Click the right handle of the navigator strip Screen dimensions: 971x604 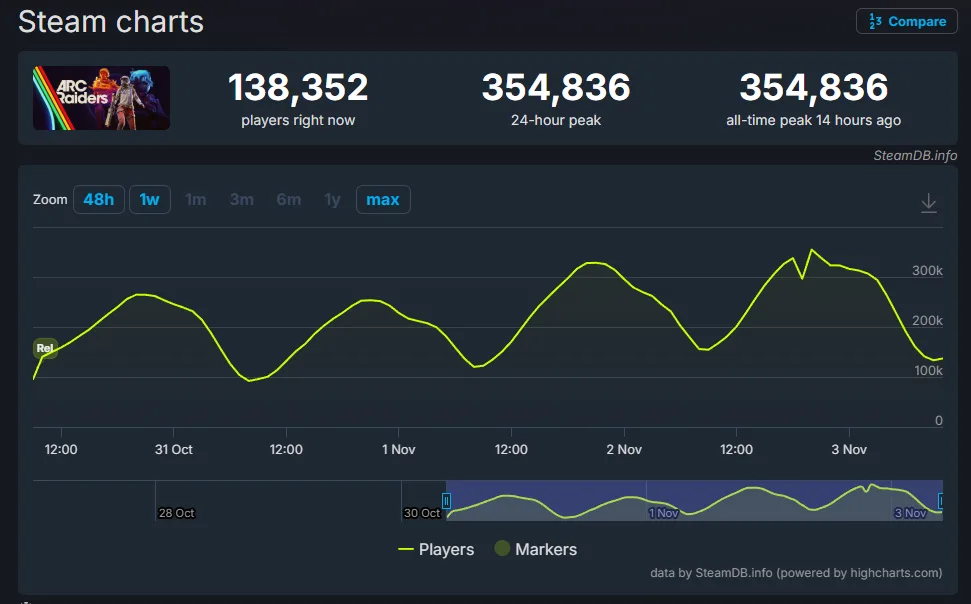pos(938,502)
